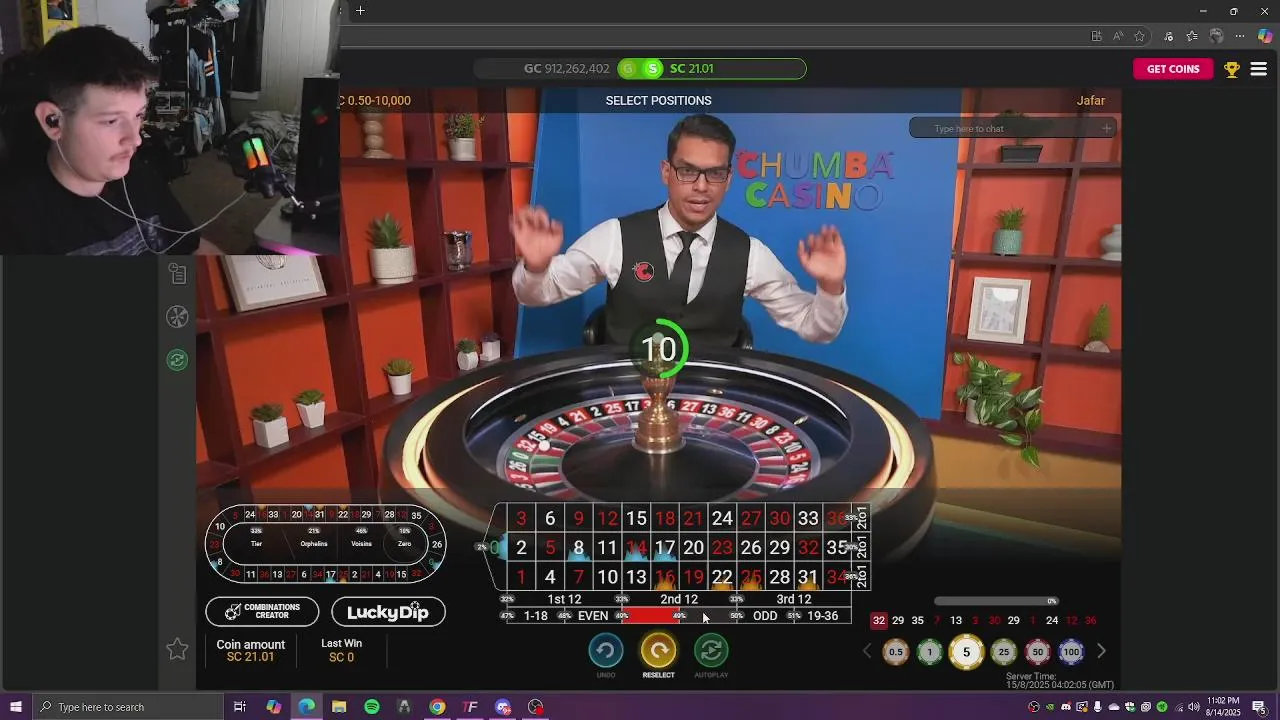Select the 50 value red chip
This screenshot has height=720, width=1280.
[x=1038, y=652]
